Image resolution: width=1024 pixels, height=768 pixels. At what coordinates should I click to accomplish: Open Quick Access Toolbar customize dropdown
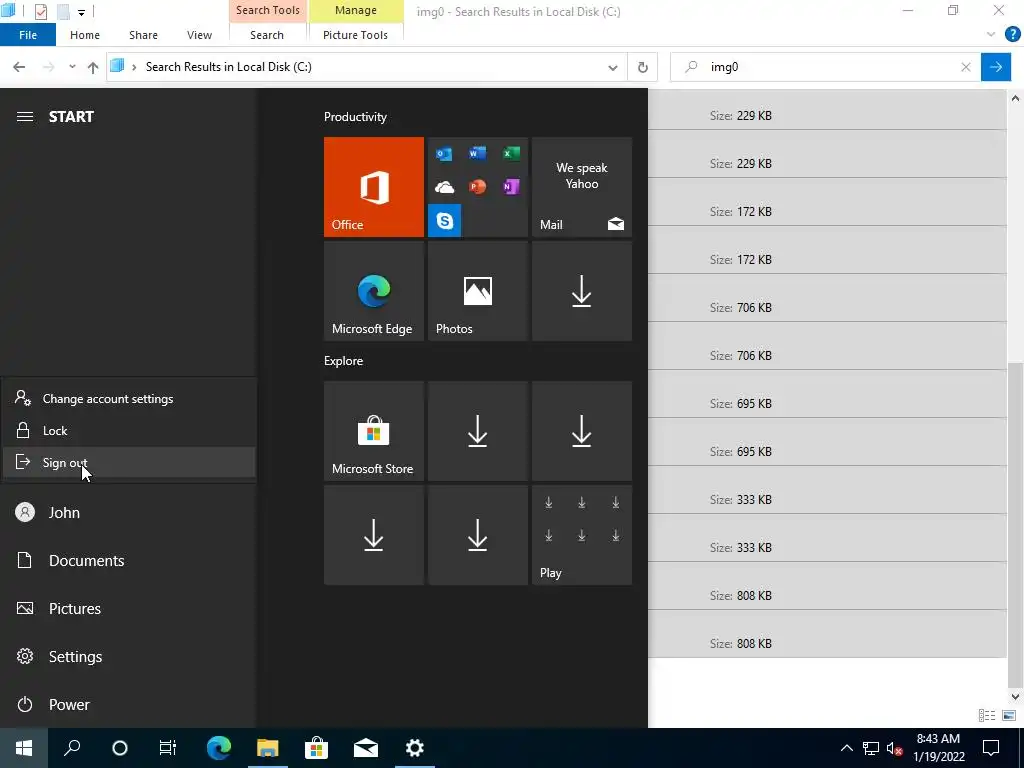coord(81,12)
